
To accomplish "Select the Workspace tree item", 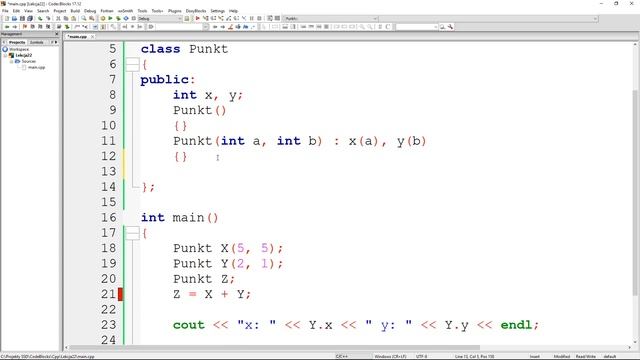I will point(19,49).
